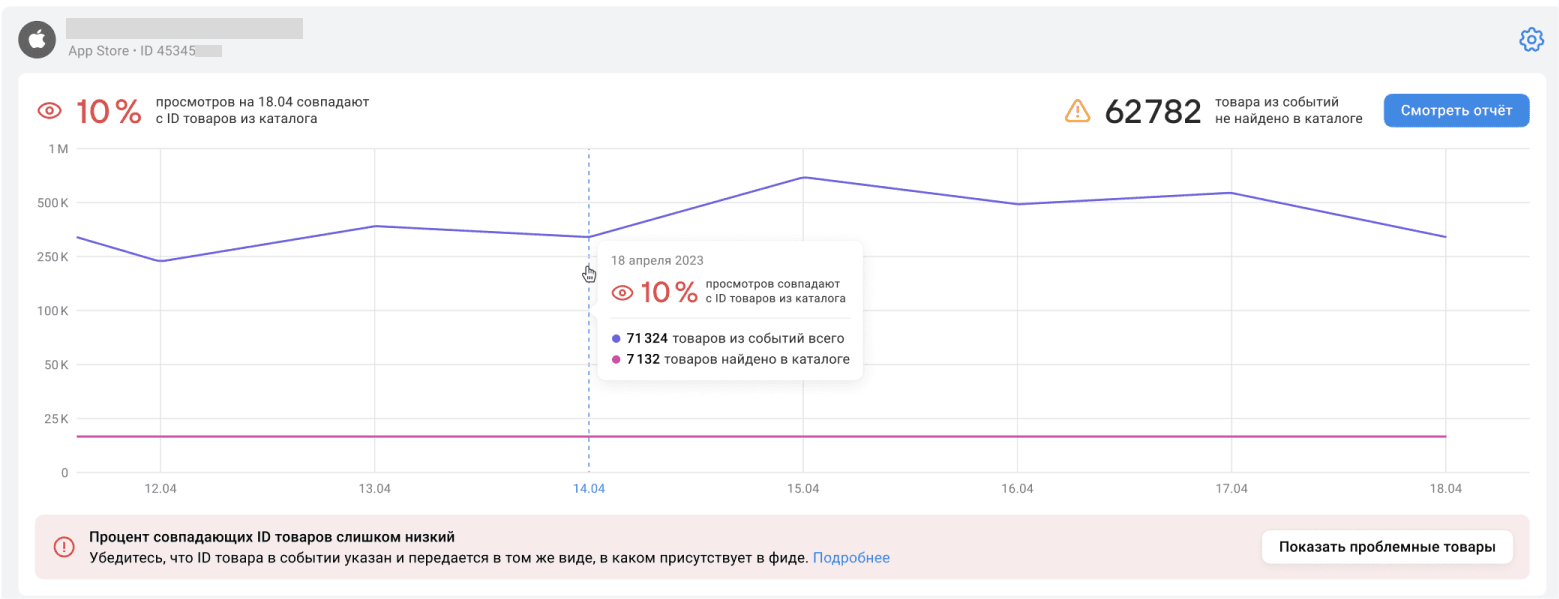
Task: Click the pink legend dot in the tooltip
Action: click(616, 360)
